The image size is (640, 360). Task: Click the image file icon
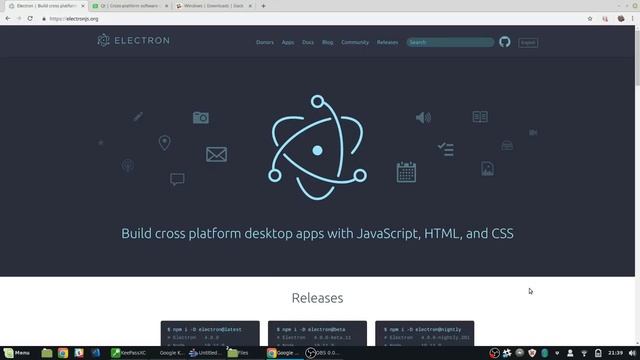487,169
